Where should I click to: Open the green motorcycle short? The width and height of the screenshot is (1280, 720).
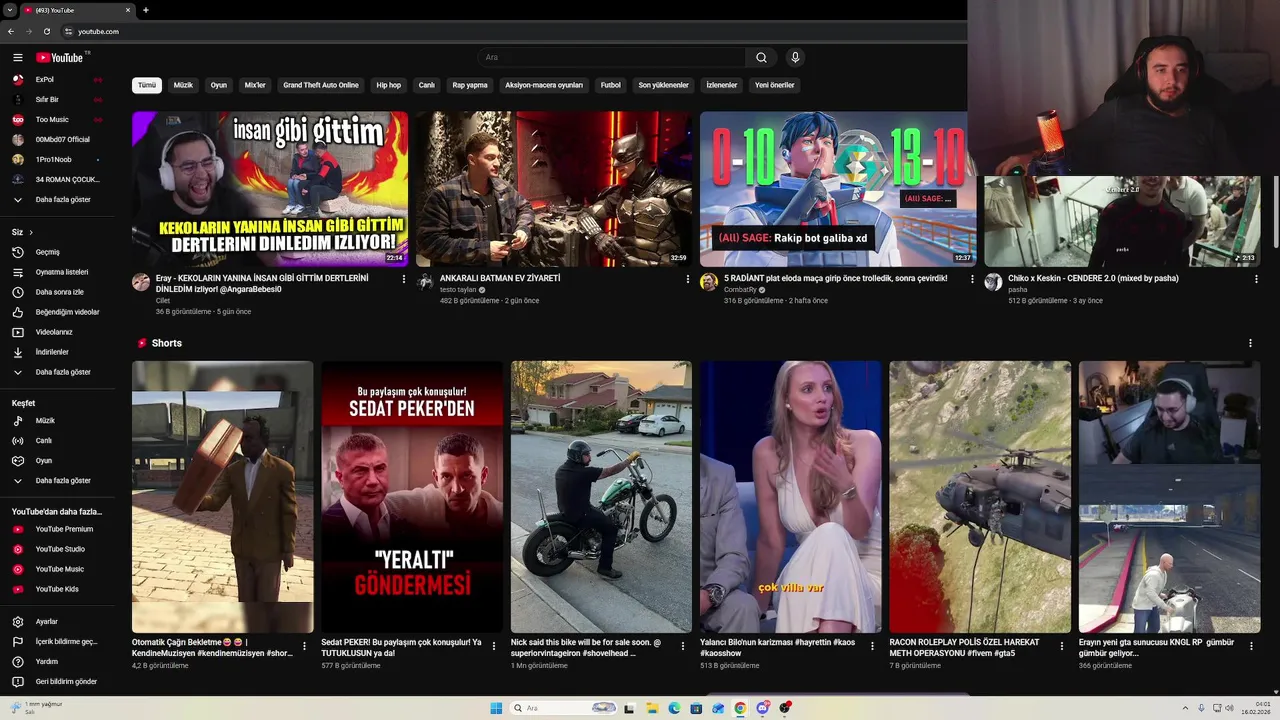click(x=601, y=497)
